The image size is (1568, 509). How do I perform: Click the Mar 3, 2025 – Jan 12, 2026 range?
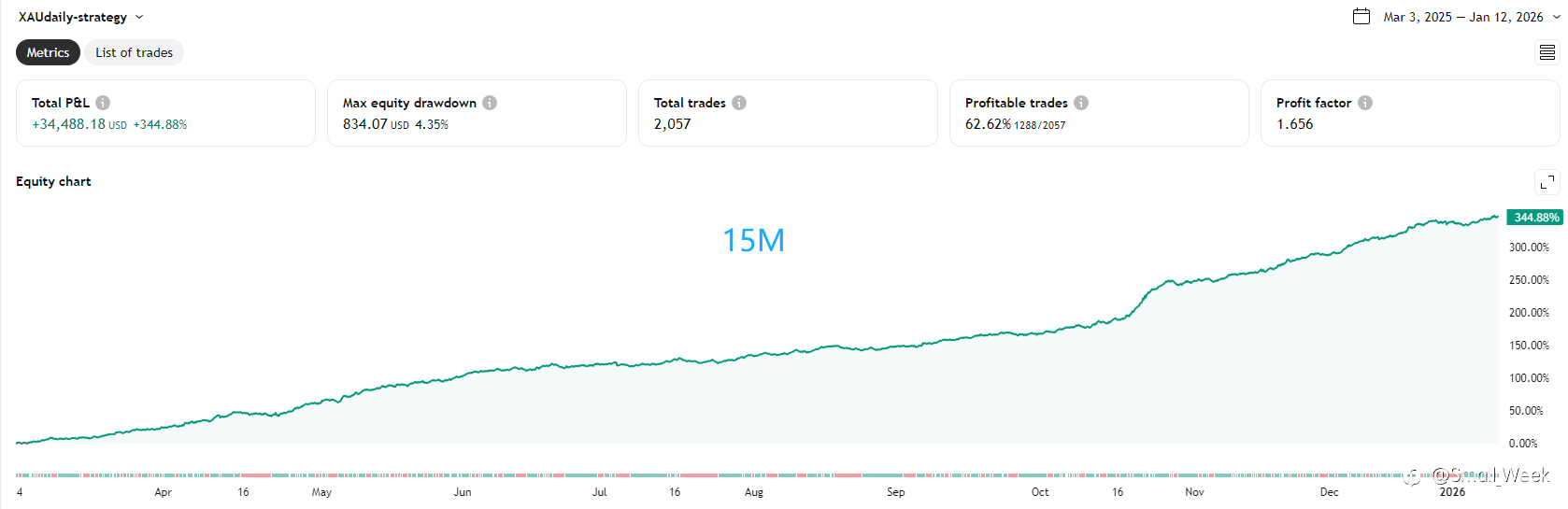(x=1462, y=17)
